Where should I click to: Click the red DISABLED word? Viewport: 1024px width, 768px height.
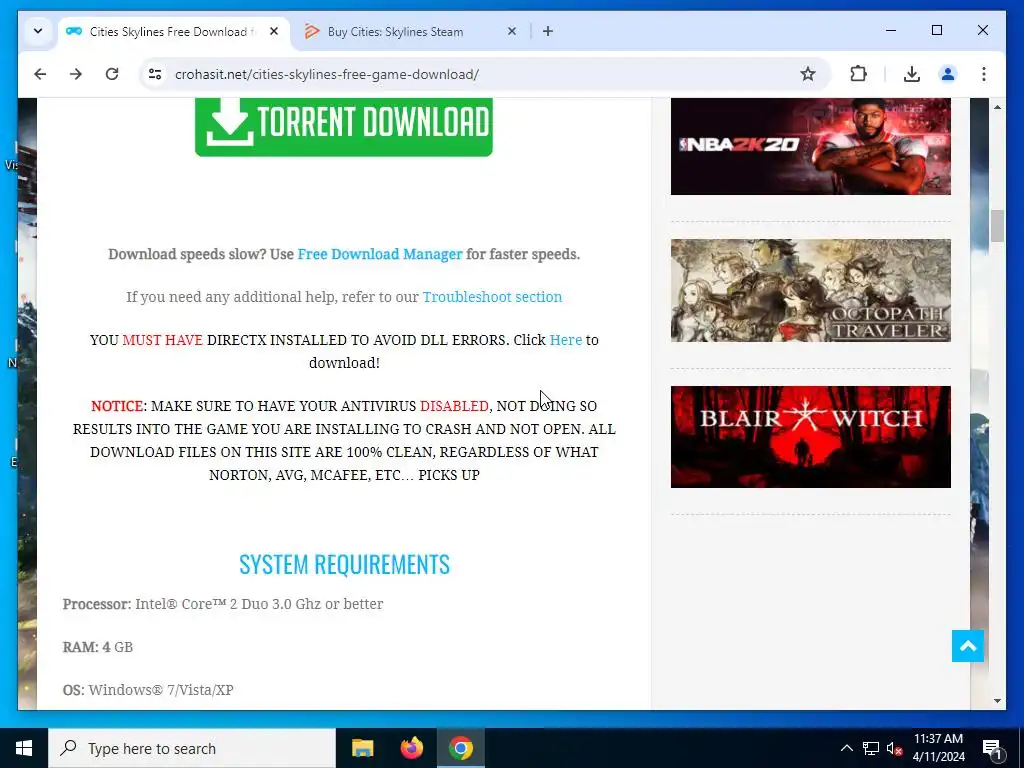click(x=454, y=406)
